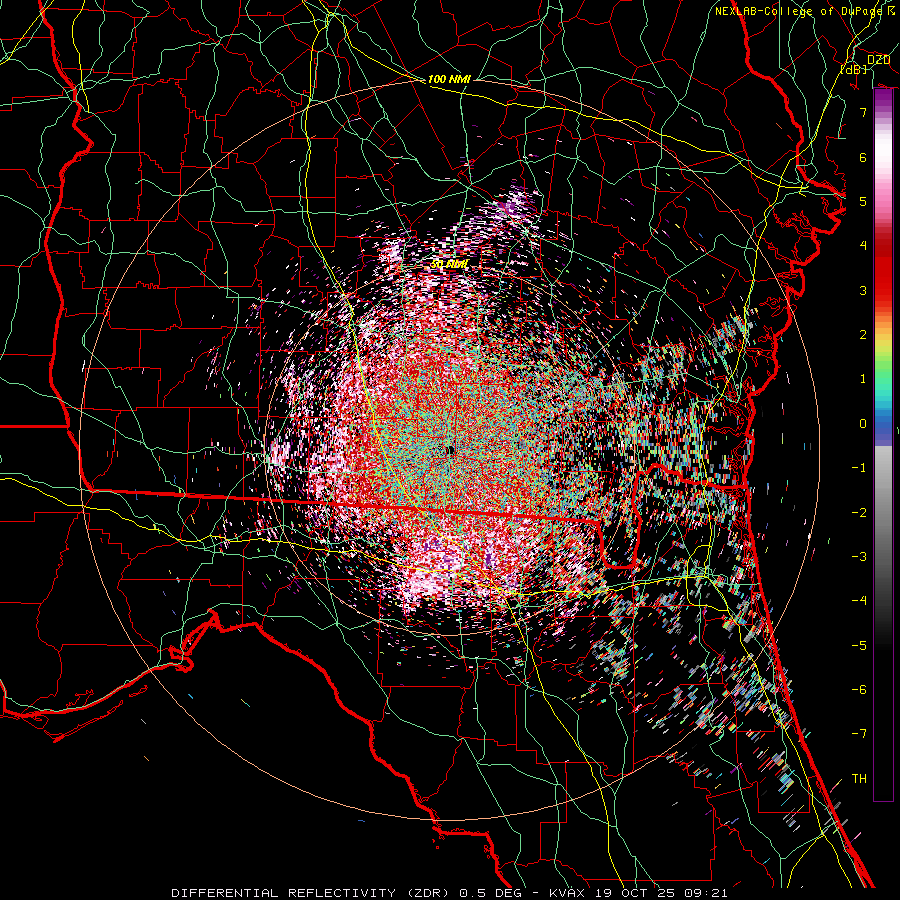
Task: Click the 100 NMI range ring label
Action: click(x=449, y=79)
